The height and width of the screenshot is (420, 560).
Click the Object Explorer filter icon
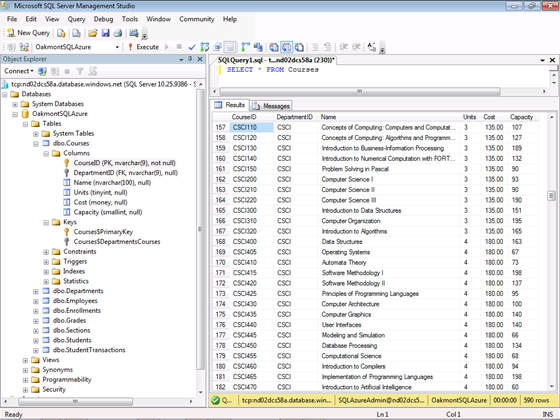tap(80, 71)
